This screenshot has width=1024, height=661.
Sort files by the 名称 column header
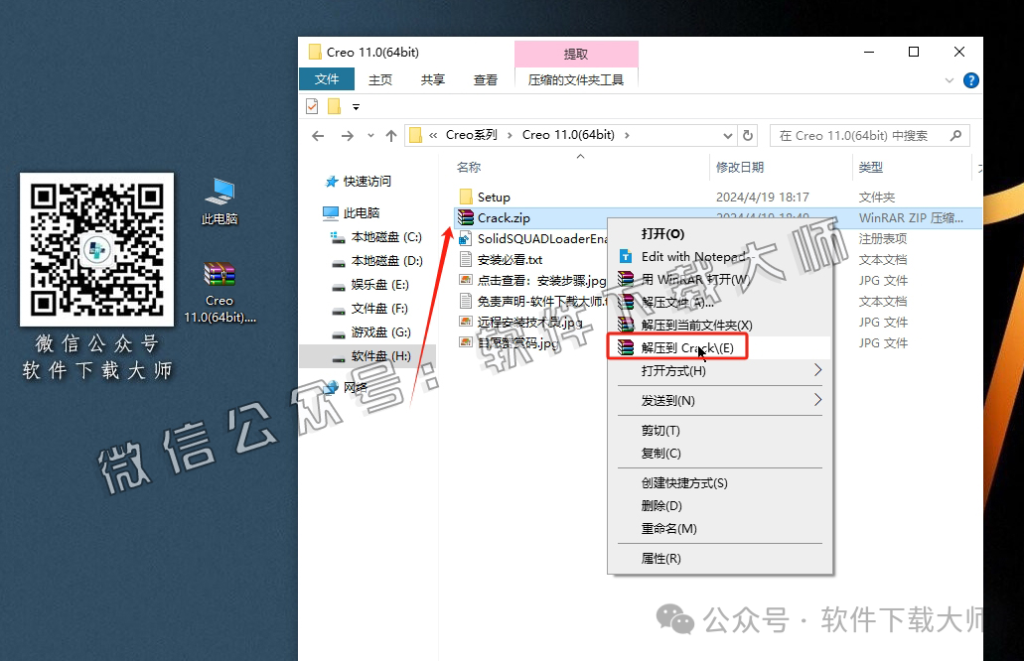(x=469, y=167)
